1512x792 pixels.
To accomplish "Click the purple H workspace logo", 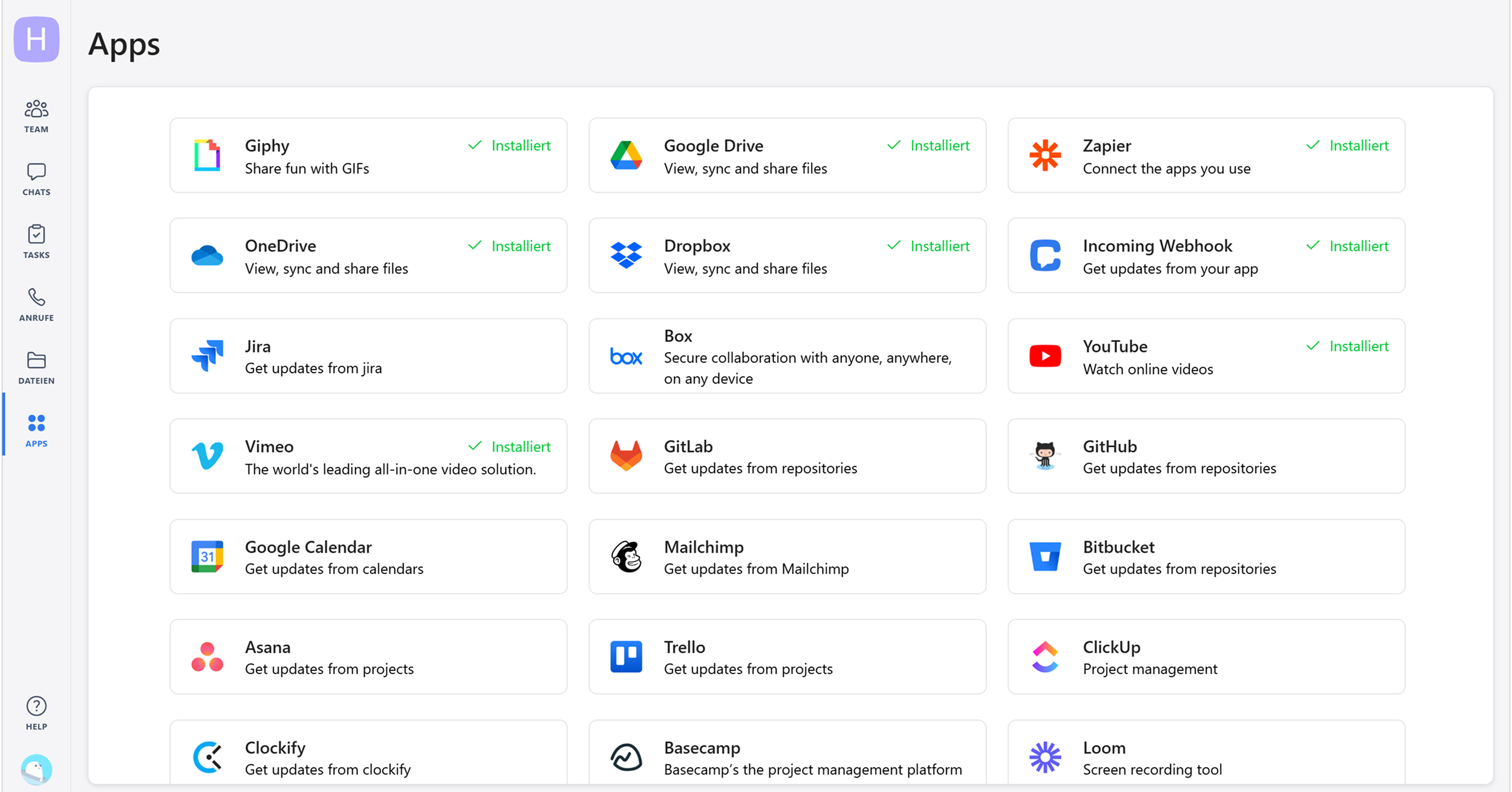I will pyautogui.click(x=36, y=39).
